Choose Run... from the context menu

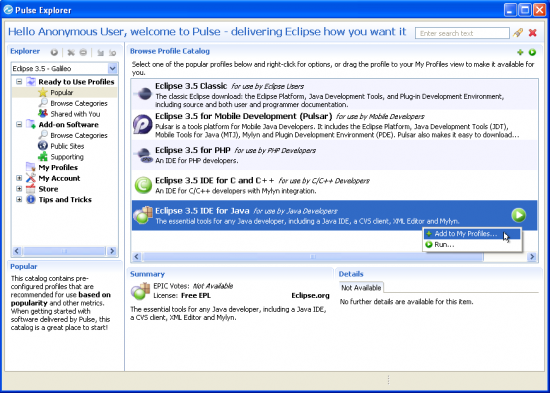click(x=472, y=245)
